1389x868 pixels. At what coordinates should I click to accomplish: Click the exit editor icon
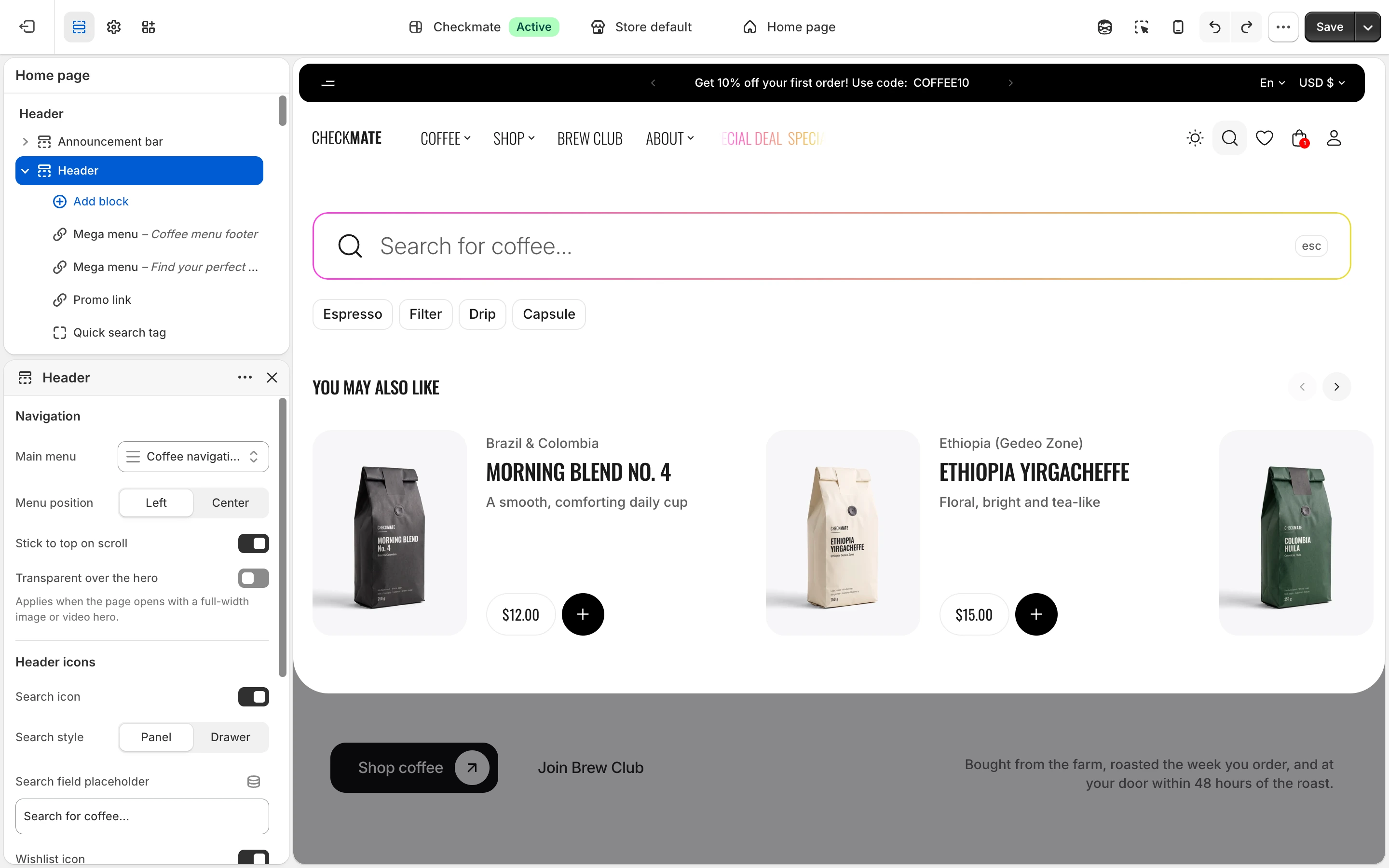point(27,27)
